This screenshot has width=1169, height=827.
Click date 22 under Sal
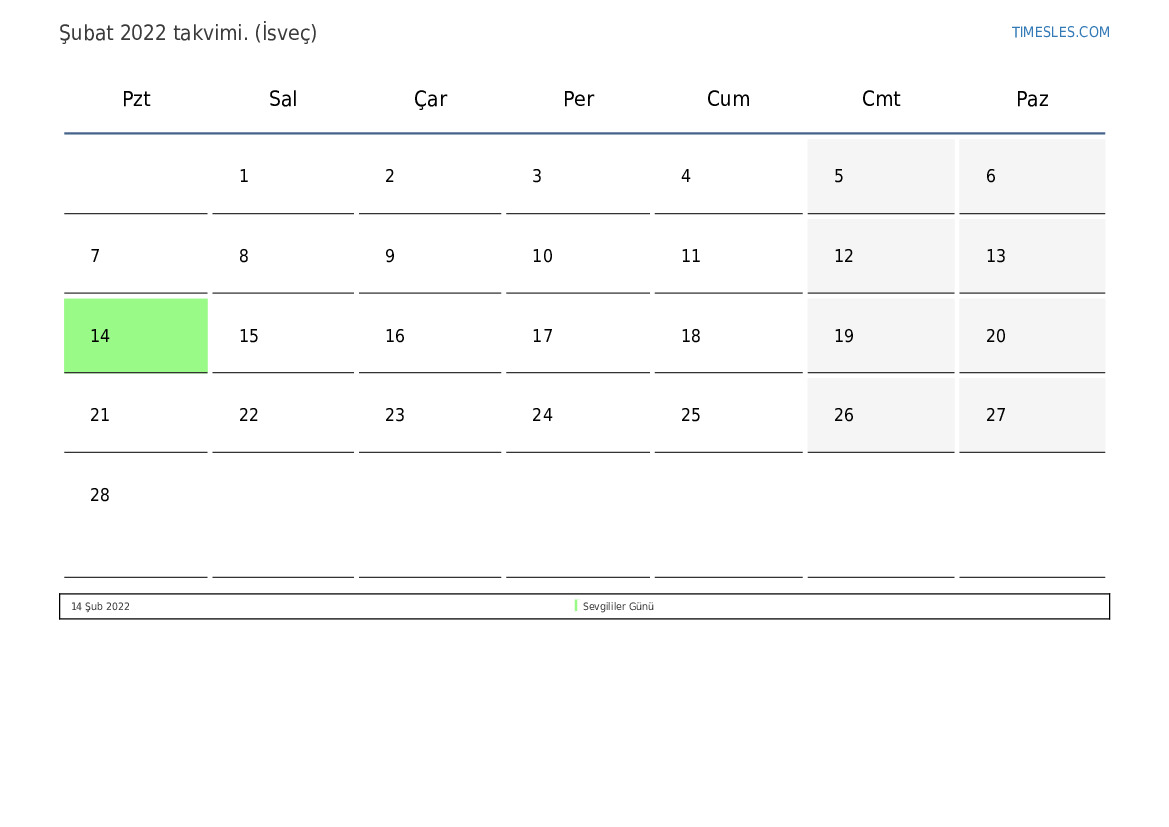click(283, 416)
